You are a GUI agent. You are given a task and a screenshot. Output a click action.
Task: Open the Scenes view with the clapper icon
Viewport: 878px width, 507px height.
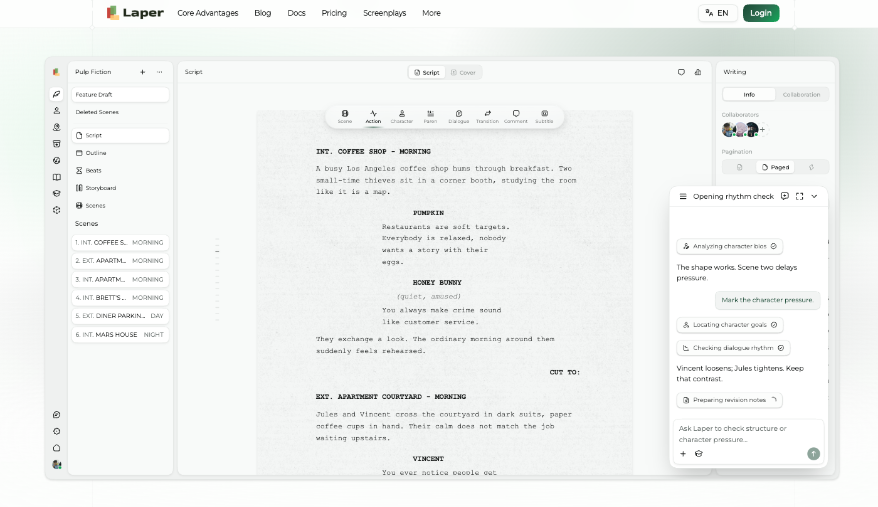pos(120,206)
